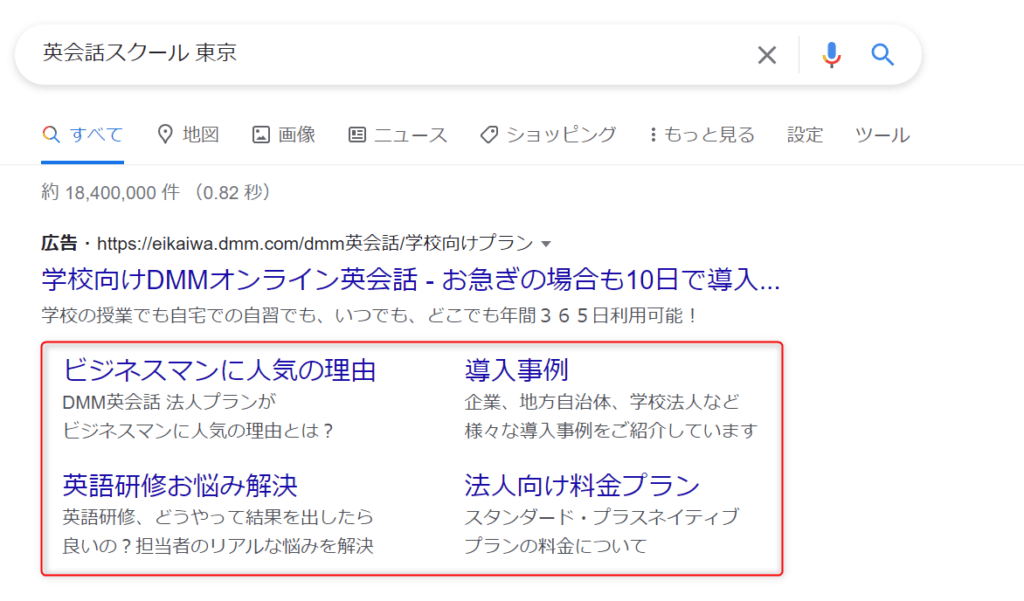Open the 英語研修お悩み解決 sitelink
Image resolution: width=1024 pixels, height=601 pixels.
coord(180,485)
